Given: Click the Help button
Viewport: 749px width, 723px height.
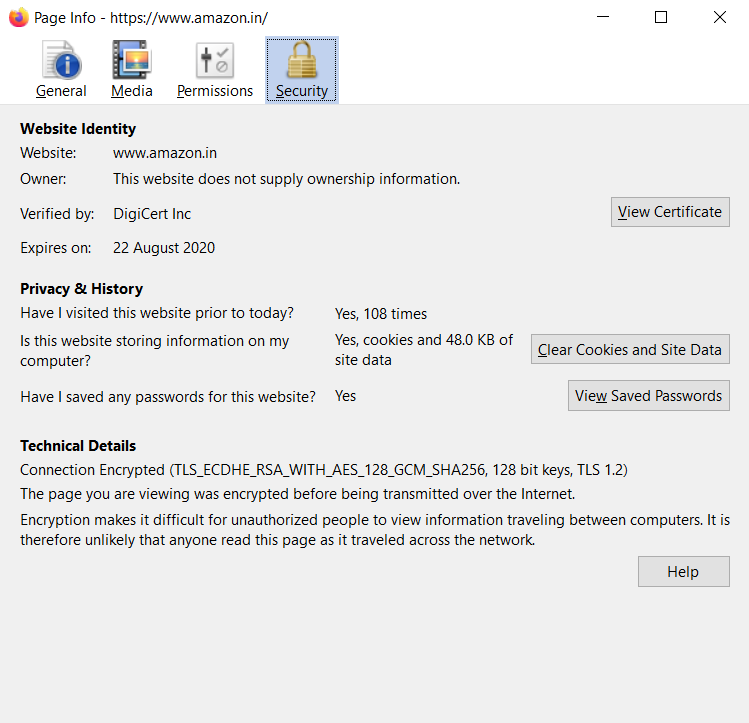Looking at the screenshot, I should point(683,571).
